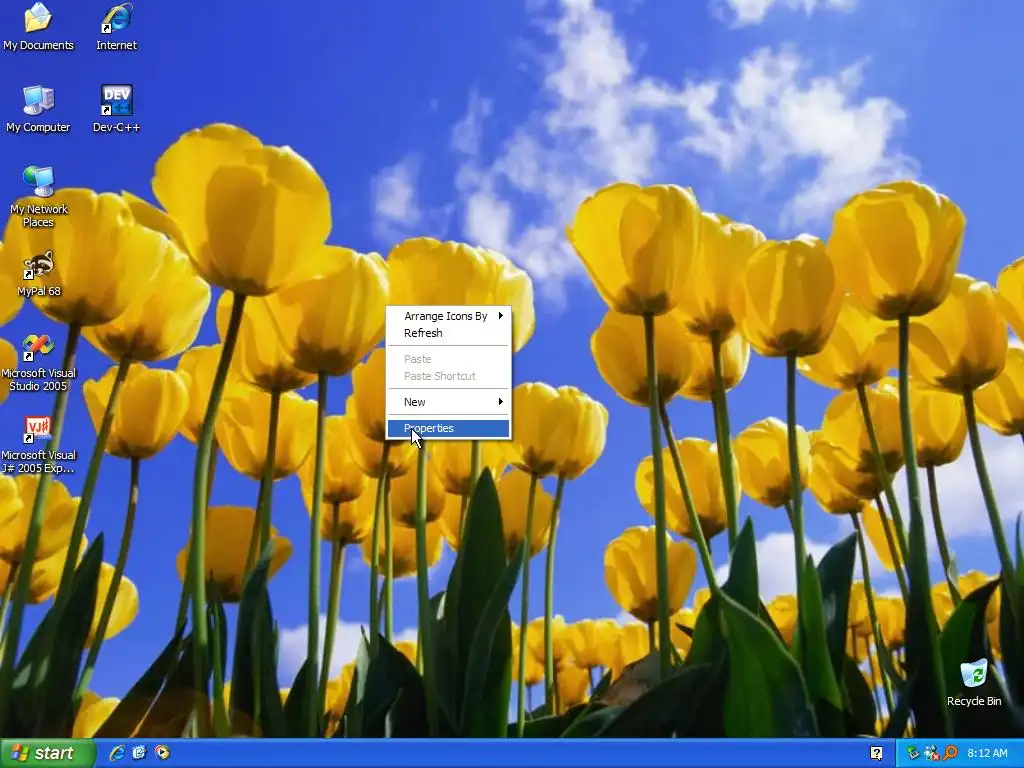Open the Start menu
The width and height of the screenshot is (1024, 768).
(x=47, y=753)
